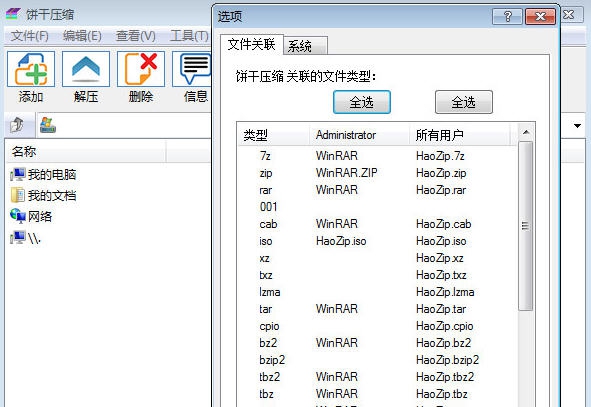Select the cab type row
The width and height of the screenshot is (591, 407).
(377, 224)
